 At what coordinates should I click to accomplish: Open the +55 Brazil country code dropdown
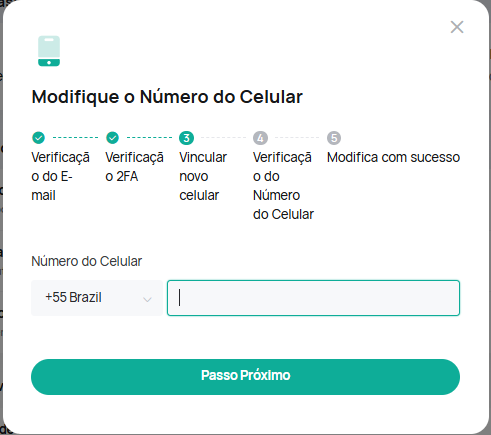97,298
